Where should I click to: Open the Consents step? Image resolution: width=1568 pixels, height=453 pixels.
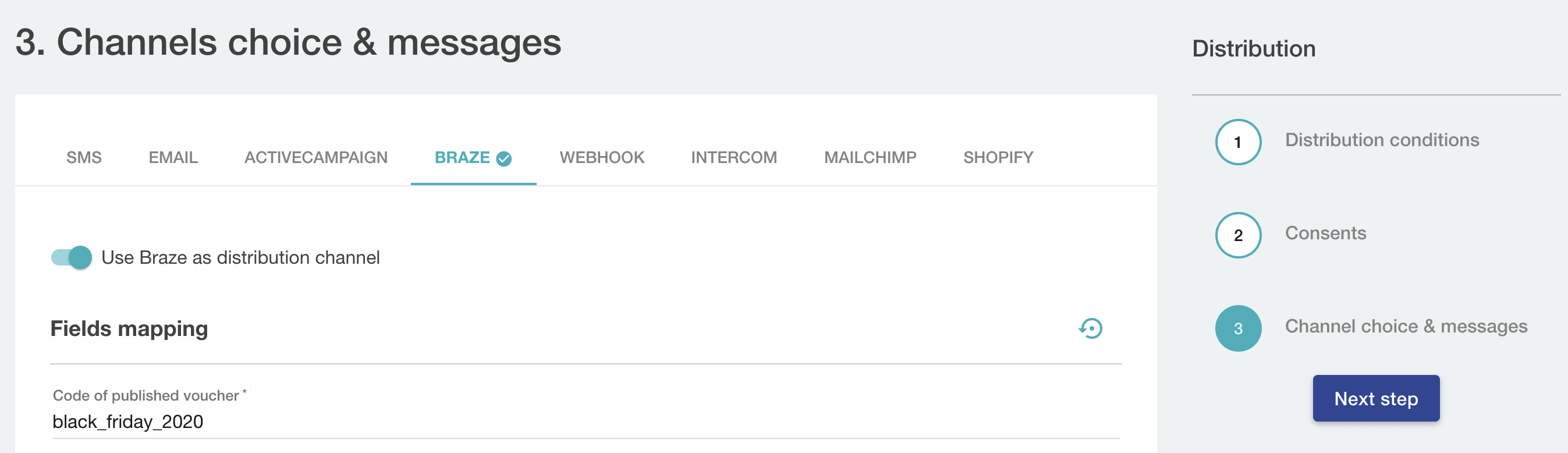coord(1325,233)
